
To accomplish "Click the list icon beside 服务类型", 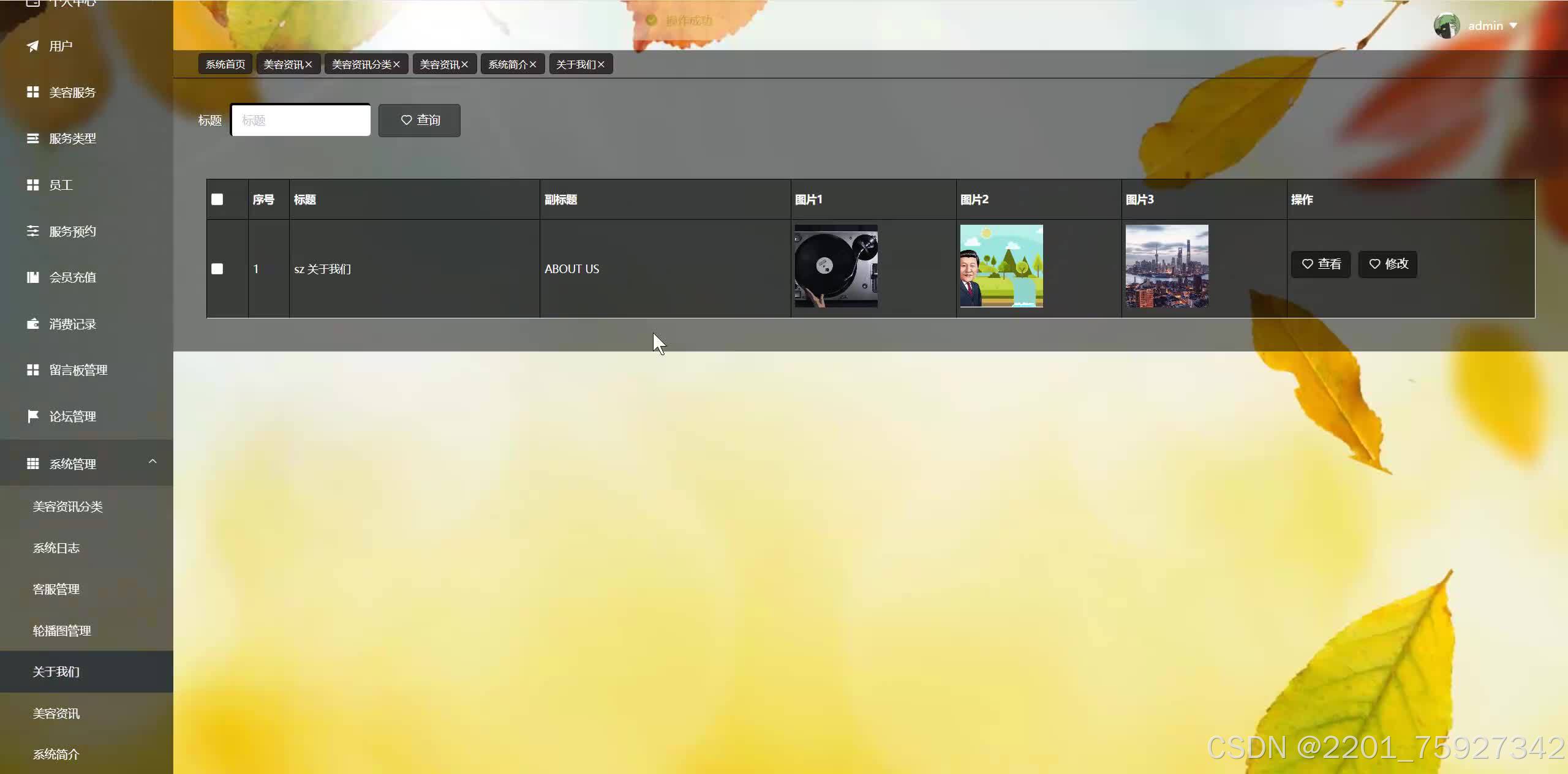I will coord(33,138).
